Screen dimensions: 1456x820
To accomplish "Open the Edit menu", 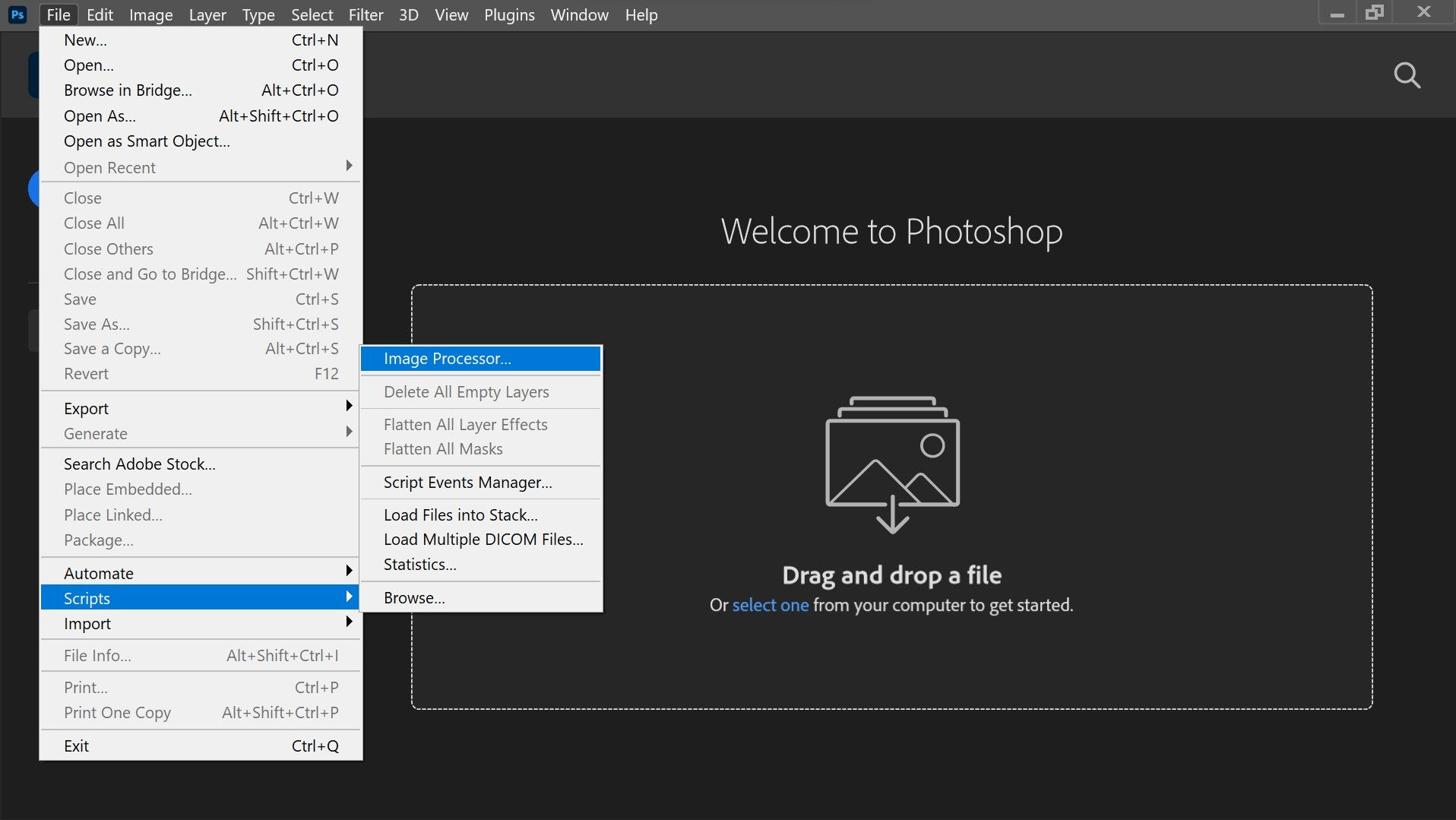I will pos(100,14).
